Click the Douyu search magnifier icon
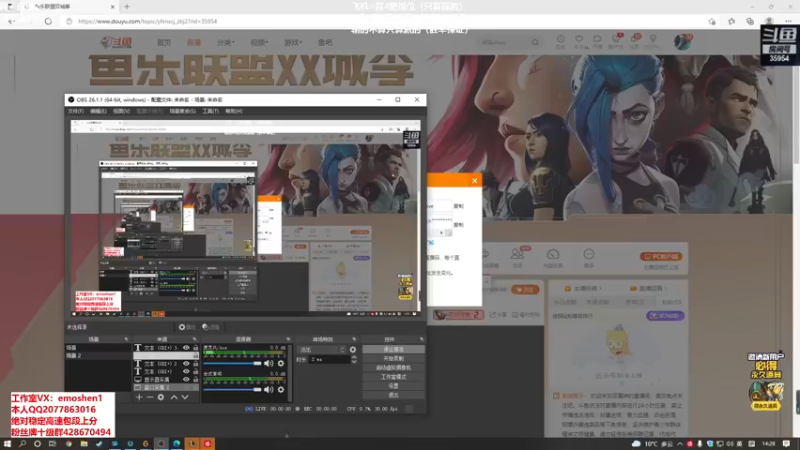The width and height of the screenshot is (800, 450). point(535,42)
